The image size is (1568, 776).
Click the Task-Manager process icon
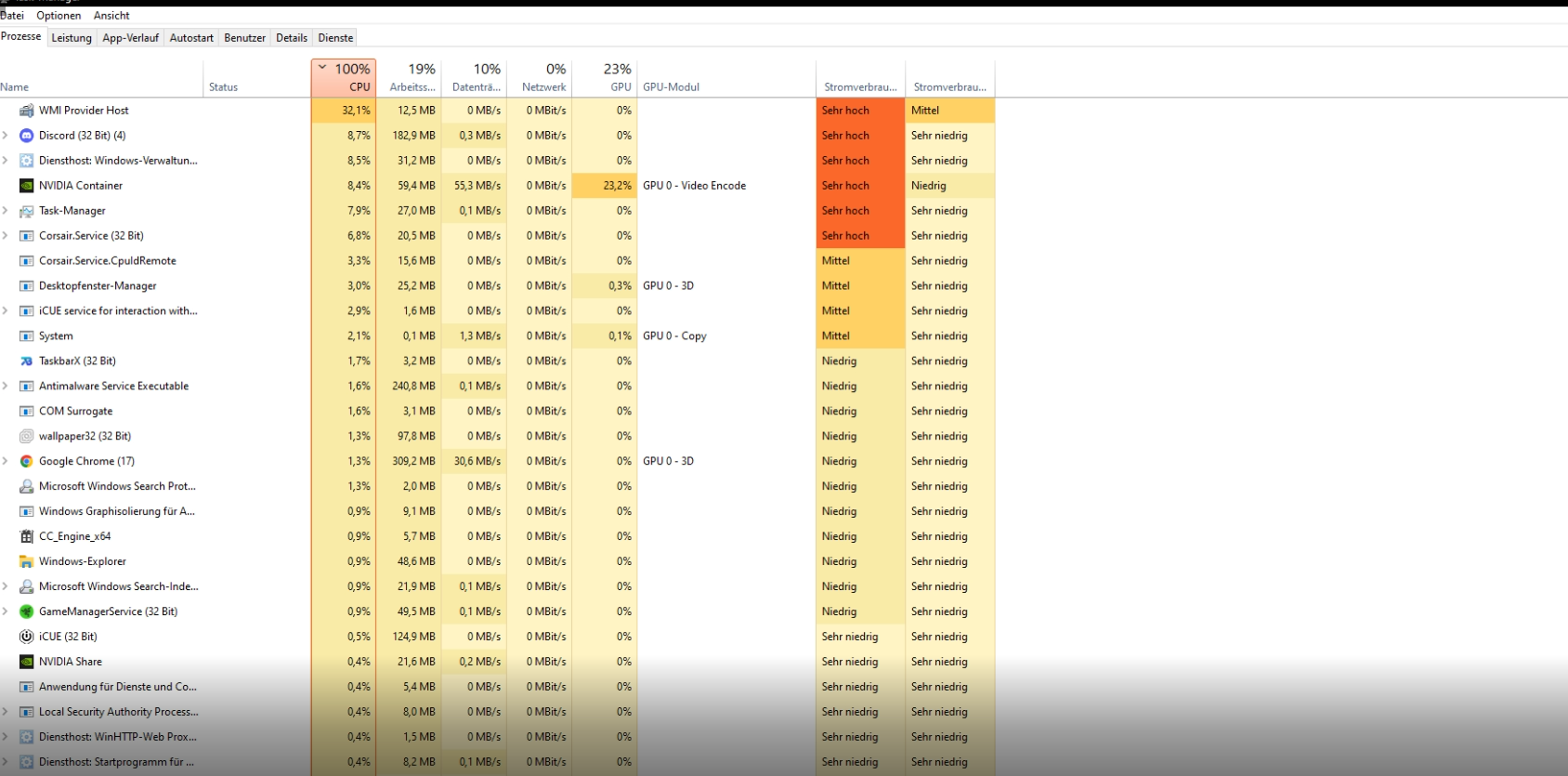click(27, 211)
